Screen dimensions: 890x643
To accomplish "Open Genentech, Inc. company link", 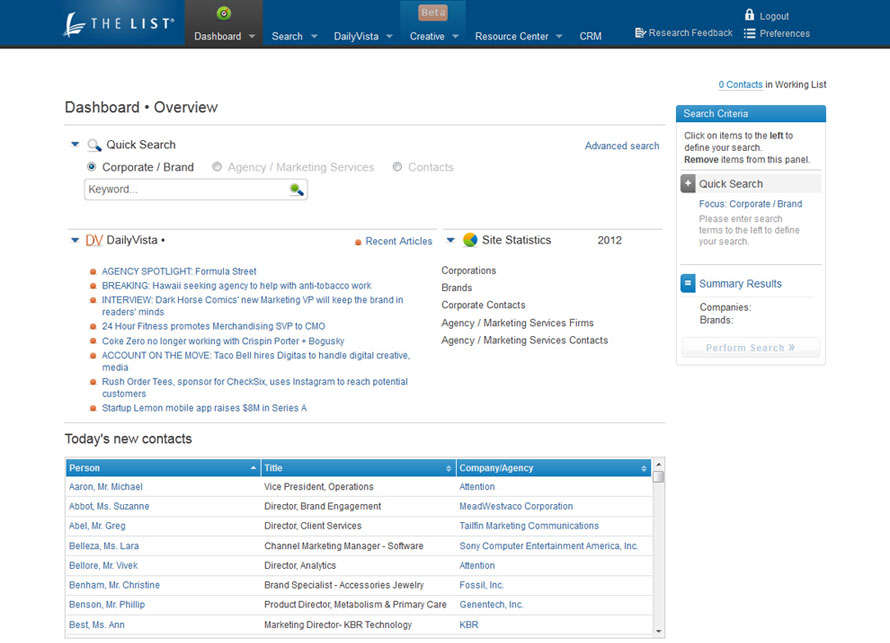I will [491, 605].
